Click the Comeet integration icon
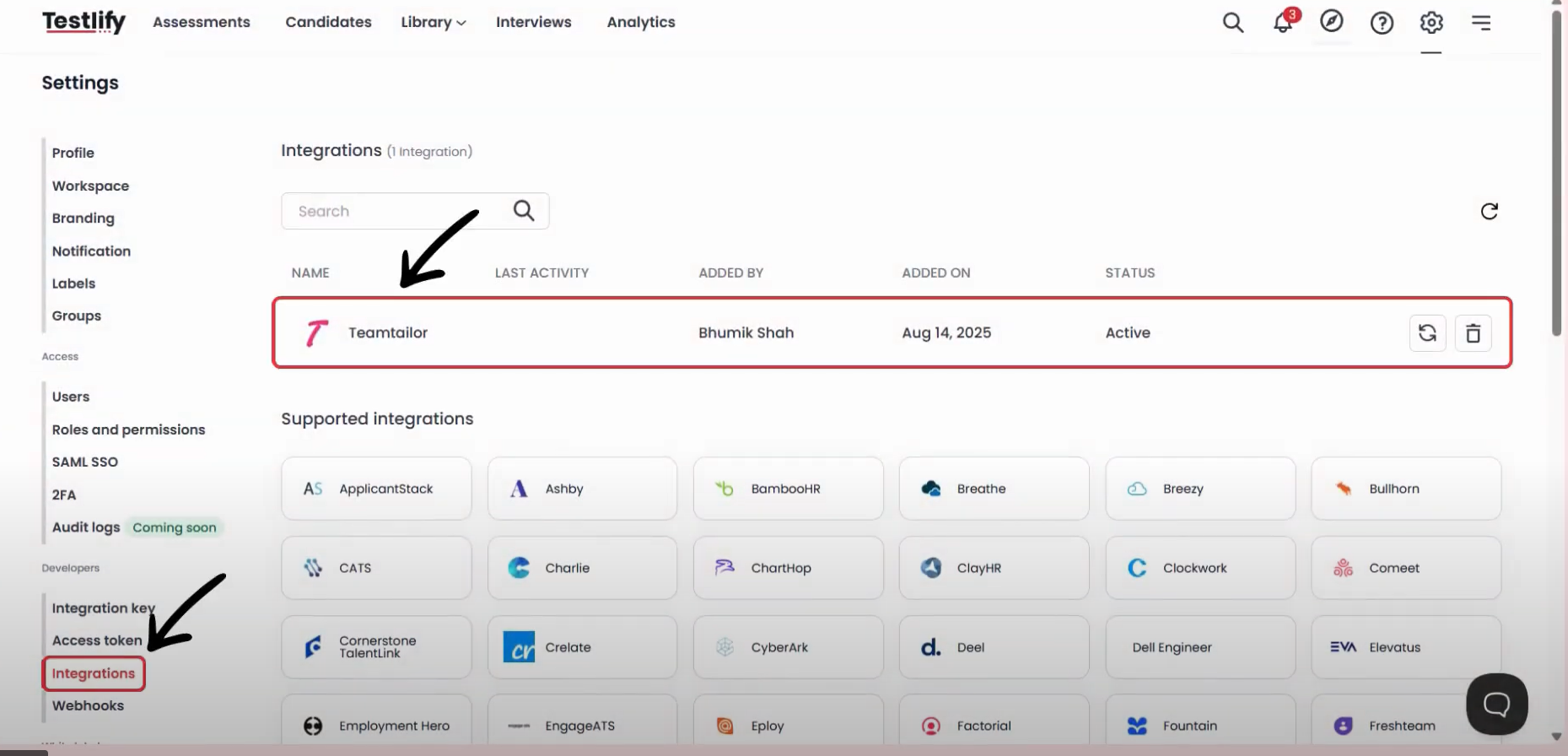The width and height of the screenshot is (1568, 756). (1343, 568)
